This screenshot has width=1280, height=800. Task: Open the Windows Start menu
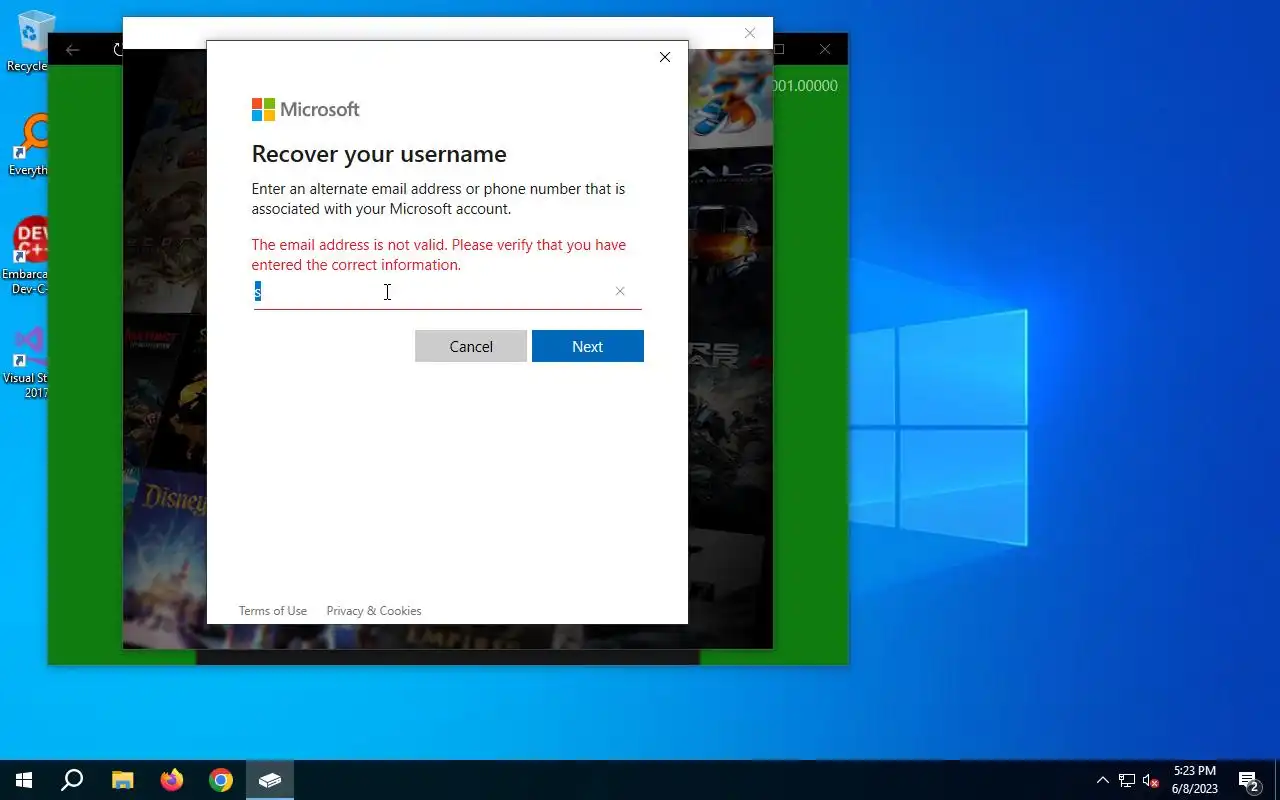click(24, 780)
